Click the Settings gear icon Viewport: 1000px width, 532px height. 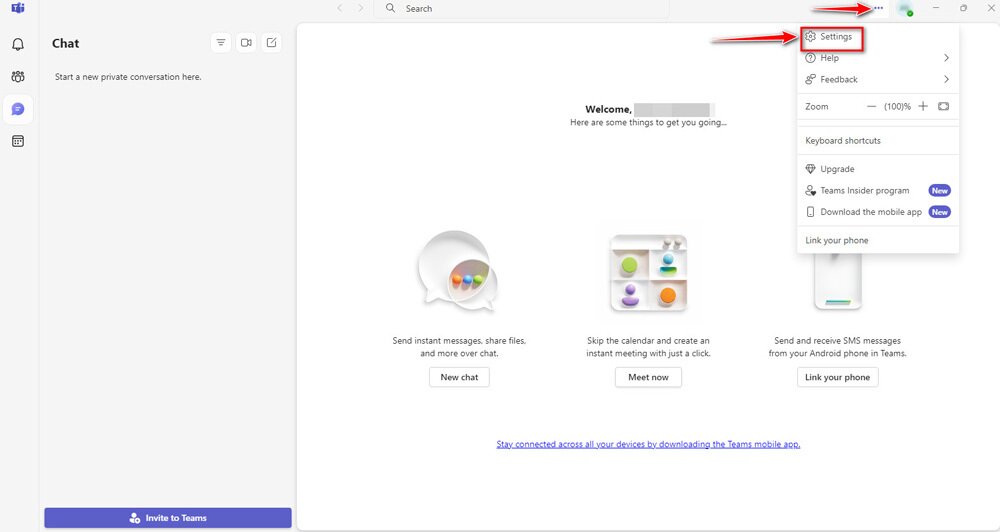811,36
